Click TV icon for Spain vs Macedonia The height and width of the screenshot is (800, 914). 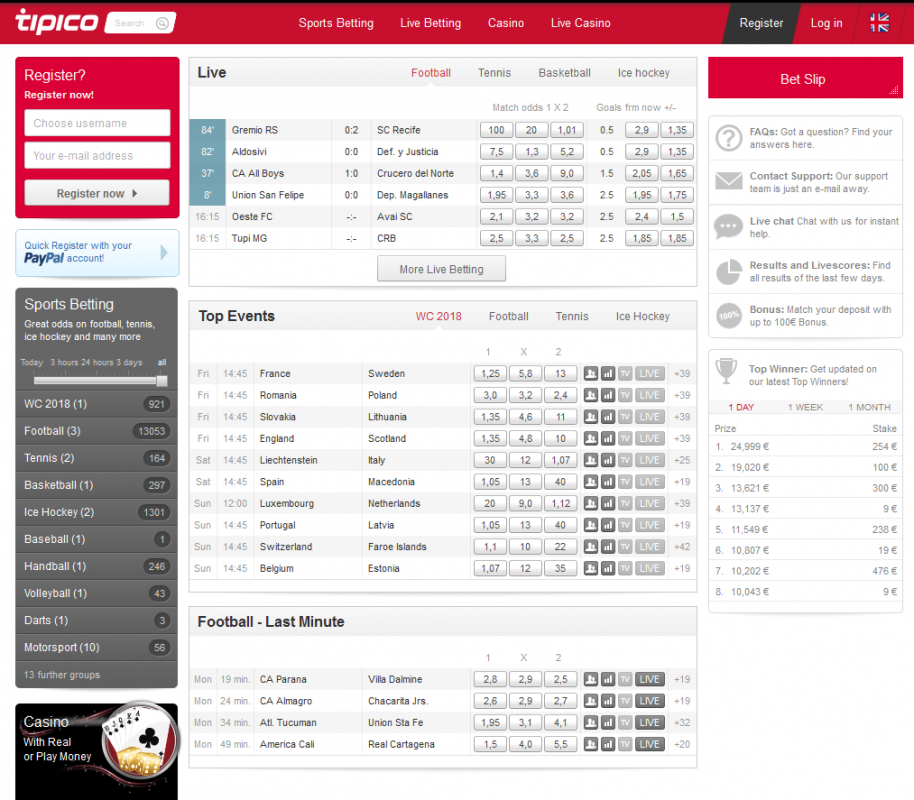[625, 482]
